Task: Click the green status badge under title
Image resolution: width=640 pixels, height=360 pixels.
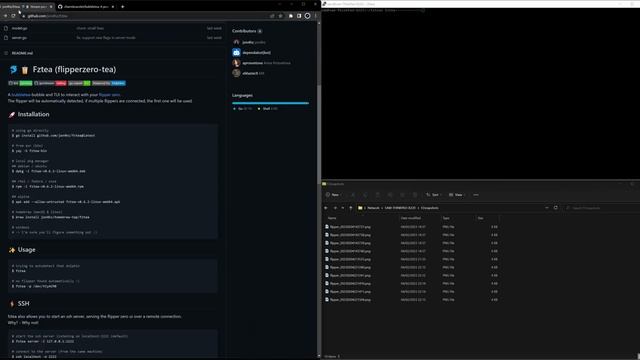Action: [26, 83]
